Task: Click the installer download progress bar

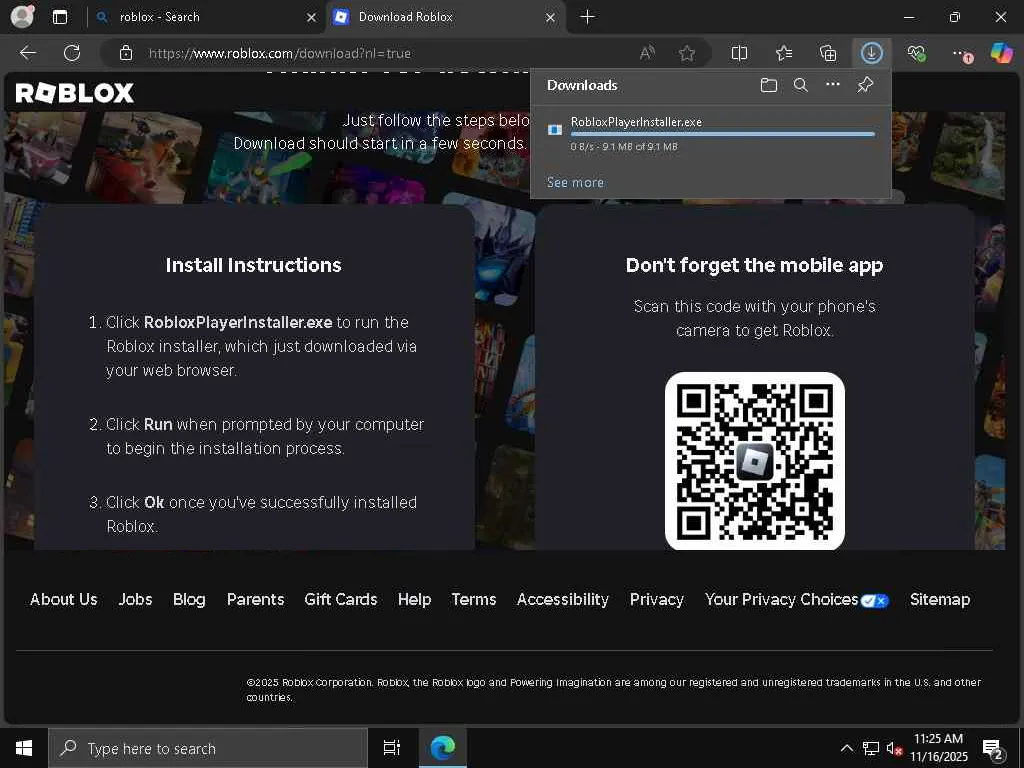Action: tap(722, 134)
